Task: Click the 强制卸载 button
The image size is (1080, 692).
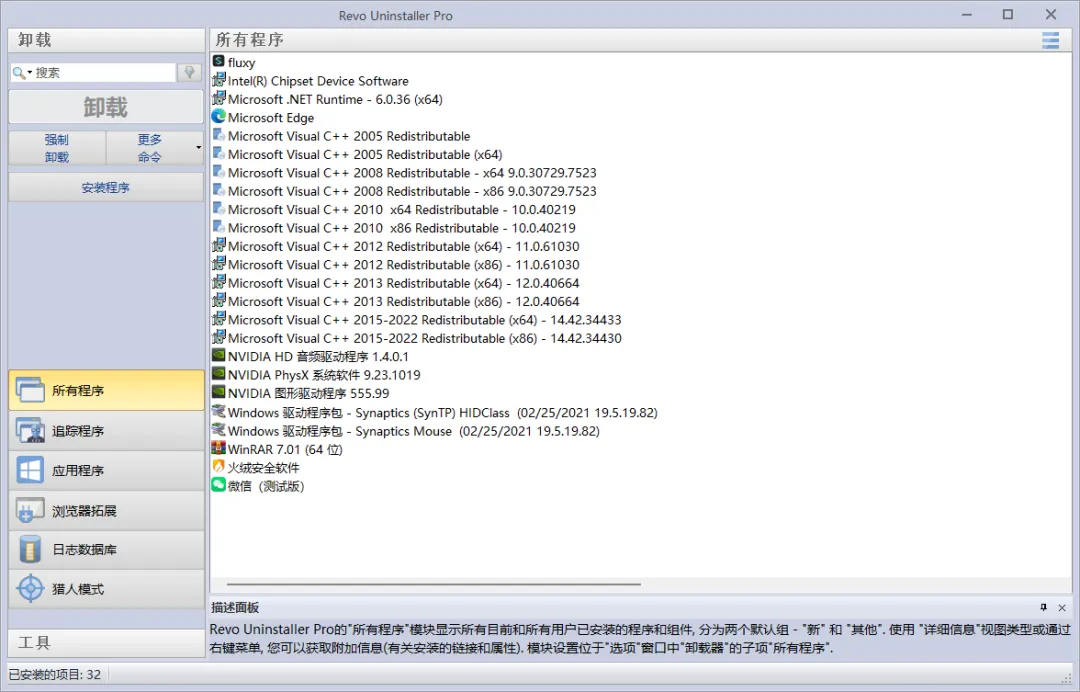Action: point(57,148)
